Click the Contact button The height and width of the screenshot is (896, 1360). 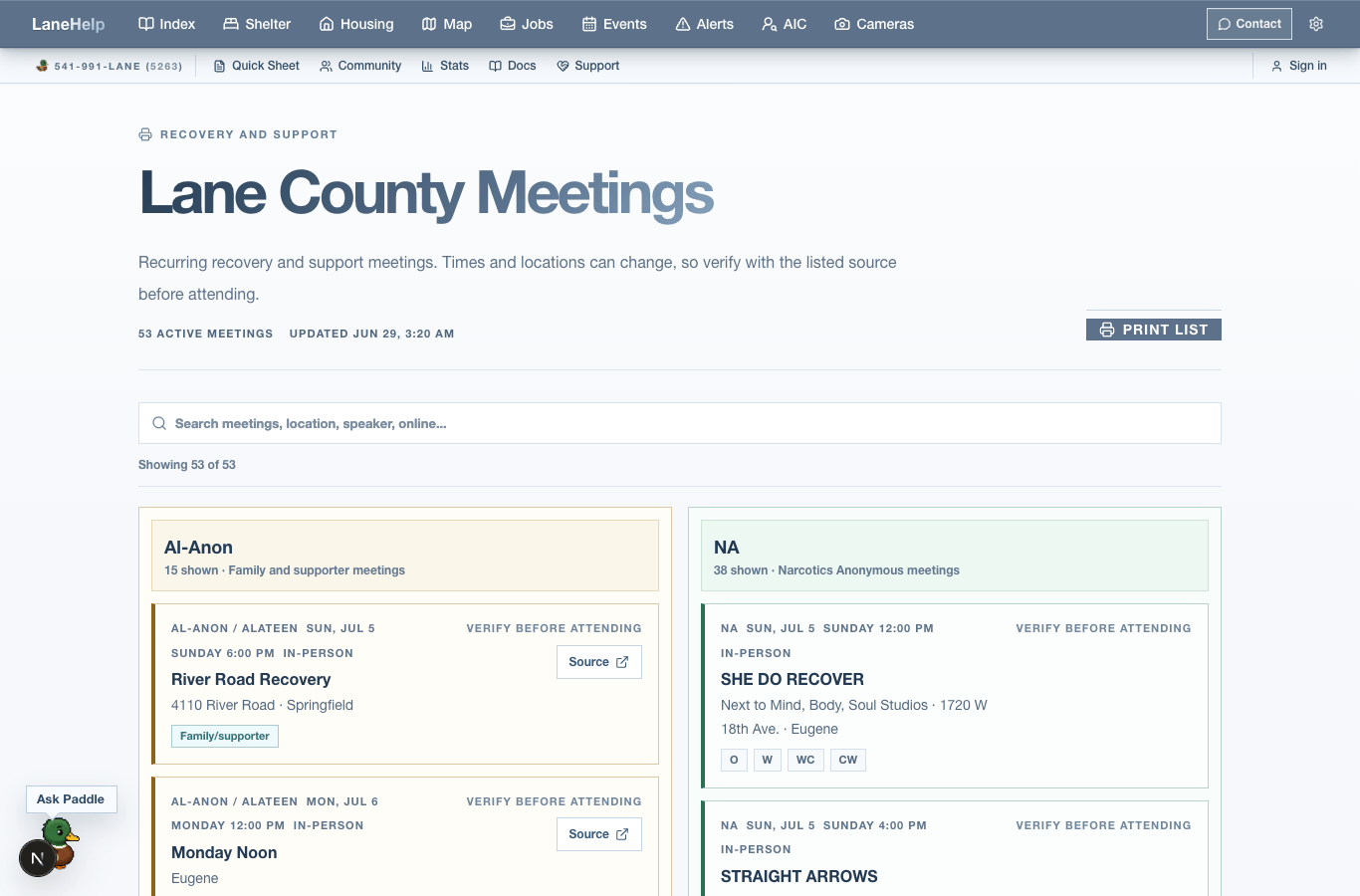point(1249,24)
